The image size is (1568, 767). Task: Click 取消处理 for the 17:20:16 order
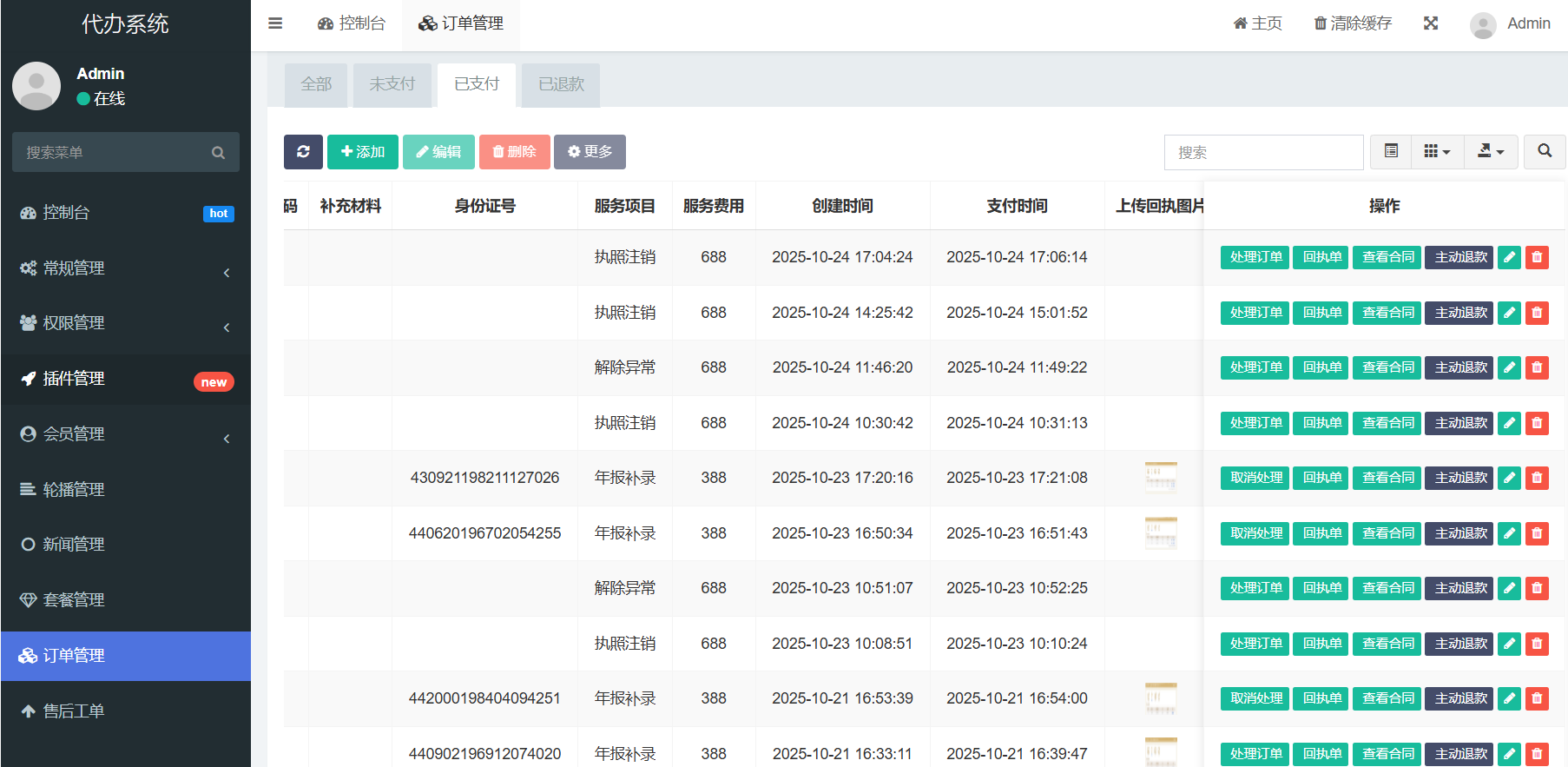1255,478
